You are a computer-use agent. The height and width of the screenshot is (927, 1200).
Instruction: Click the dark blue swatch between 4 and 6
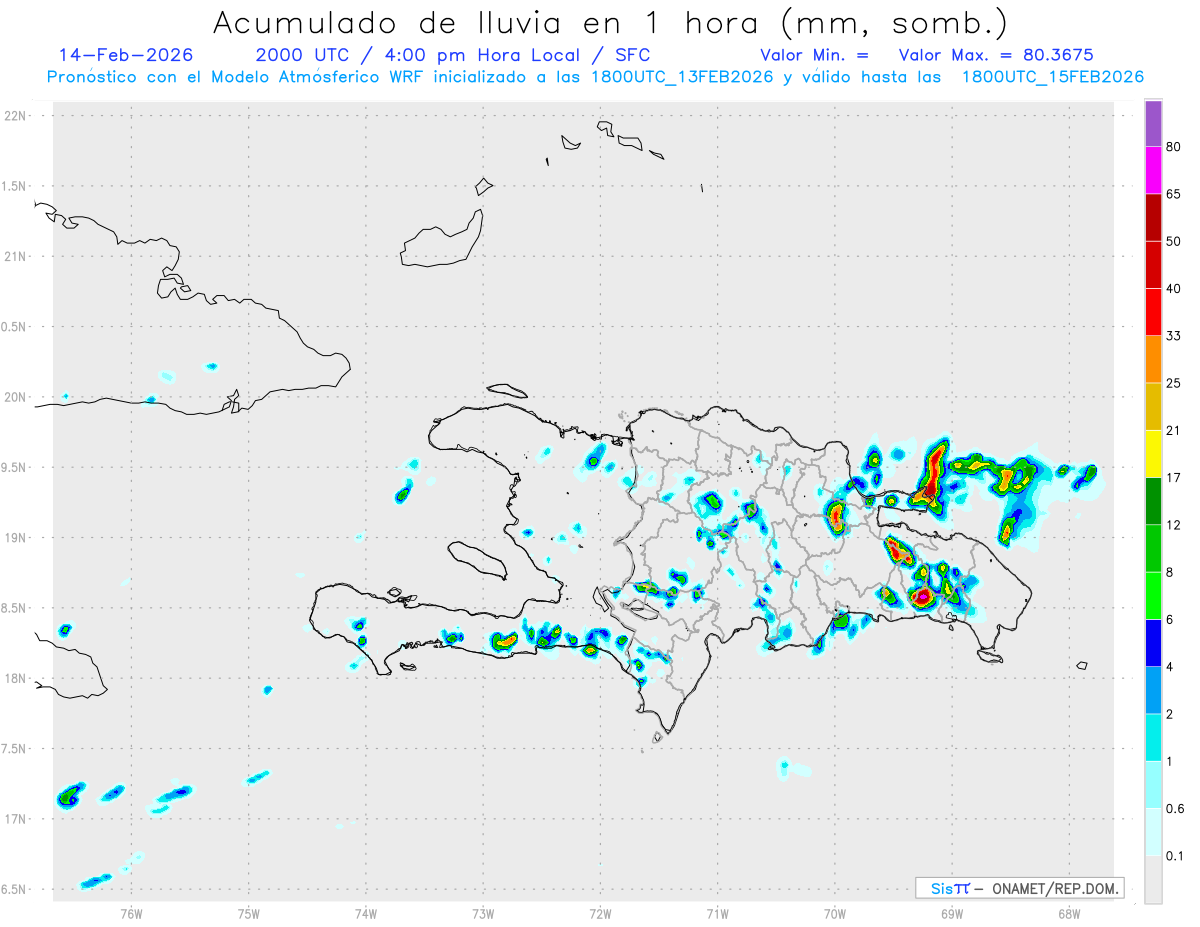coord(1153,643)
